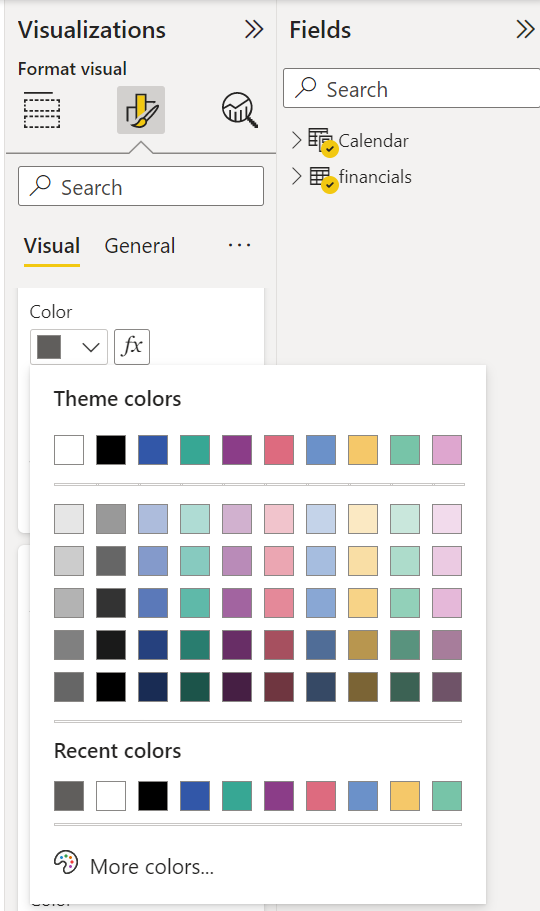This screenshot has width=540, height=911.
Task: Select white recent color swatch
Action: [111, 796]
